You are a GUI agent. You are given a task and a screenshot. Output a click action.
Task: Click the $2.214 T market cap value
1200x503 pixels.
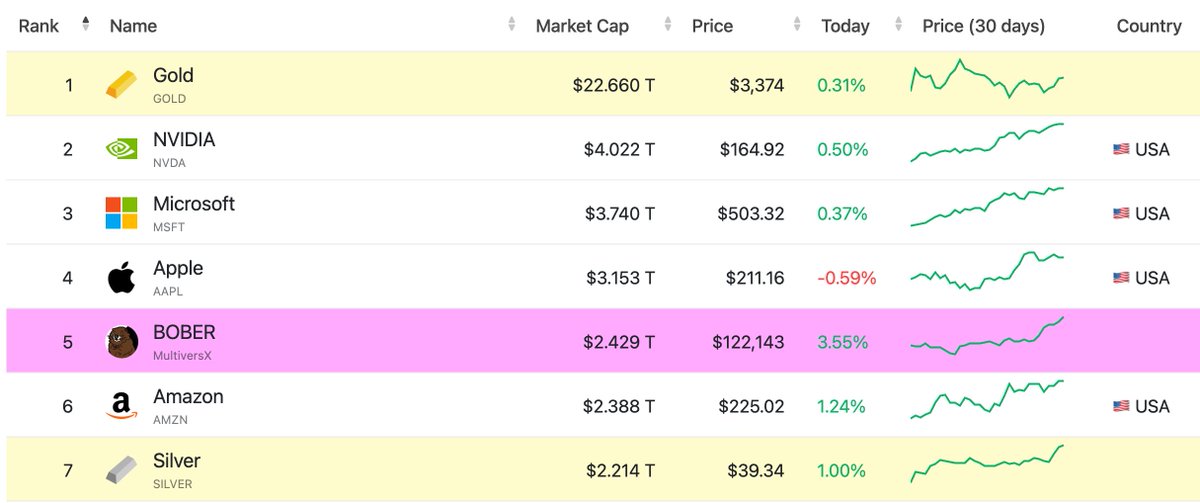620,470
